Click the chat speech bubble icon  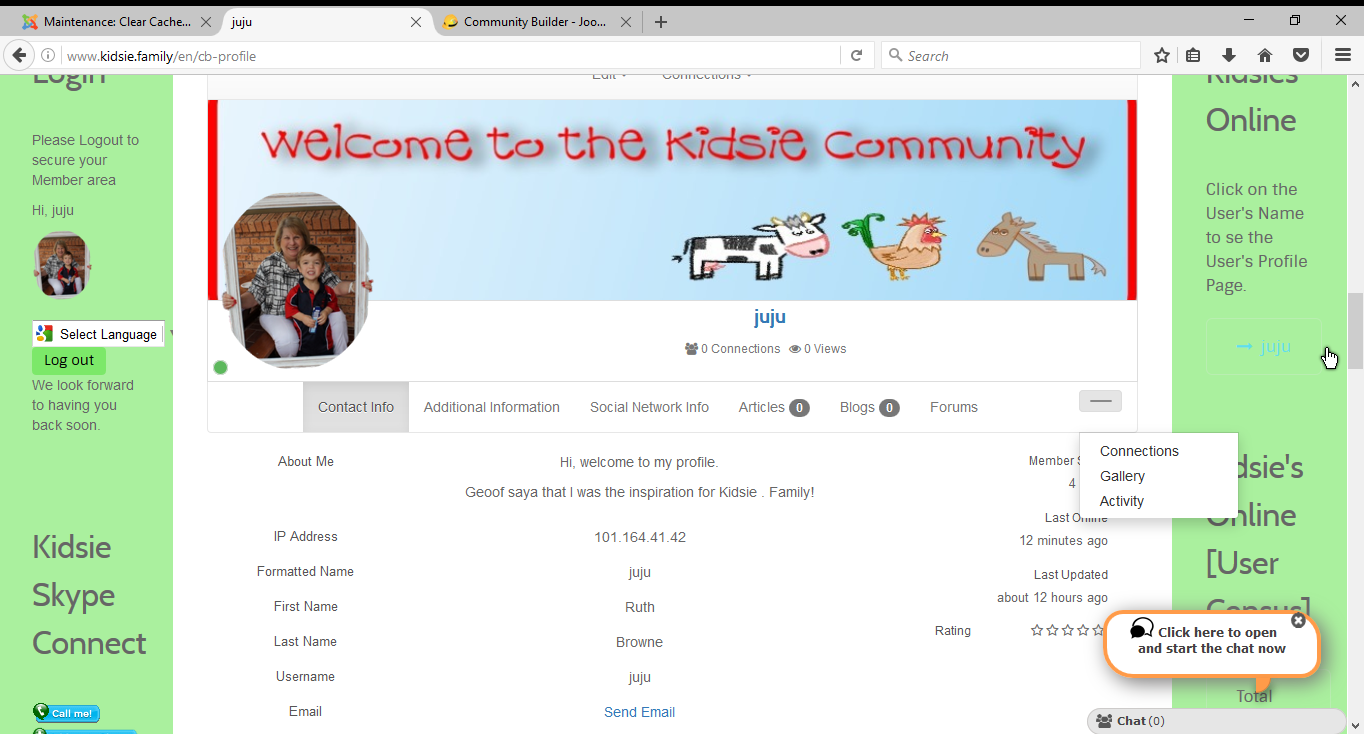coord(1142,628)
